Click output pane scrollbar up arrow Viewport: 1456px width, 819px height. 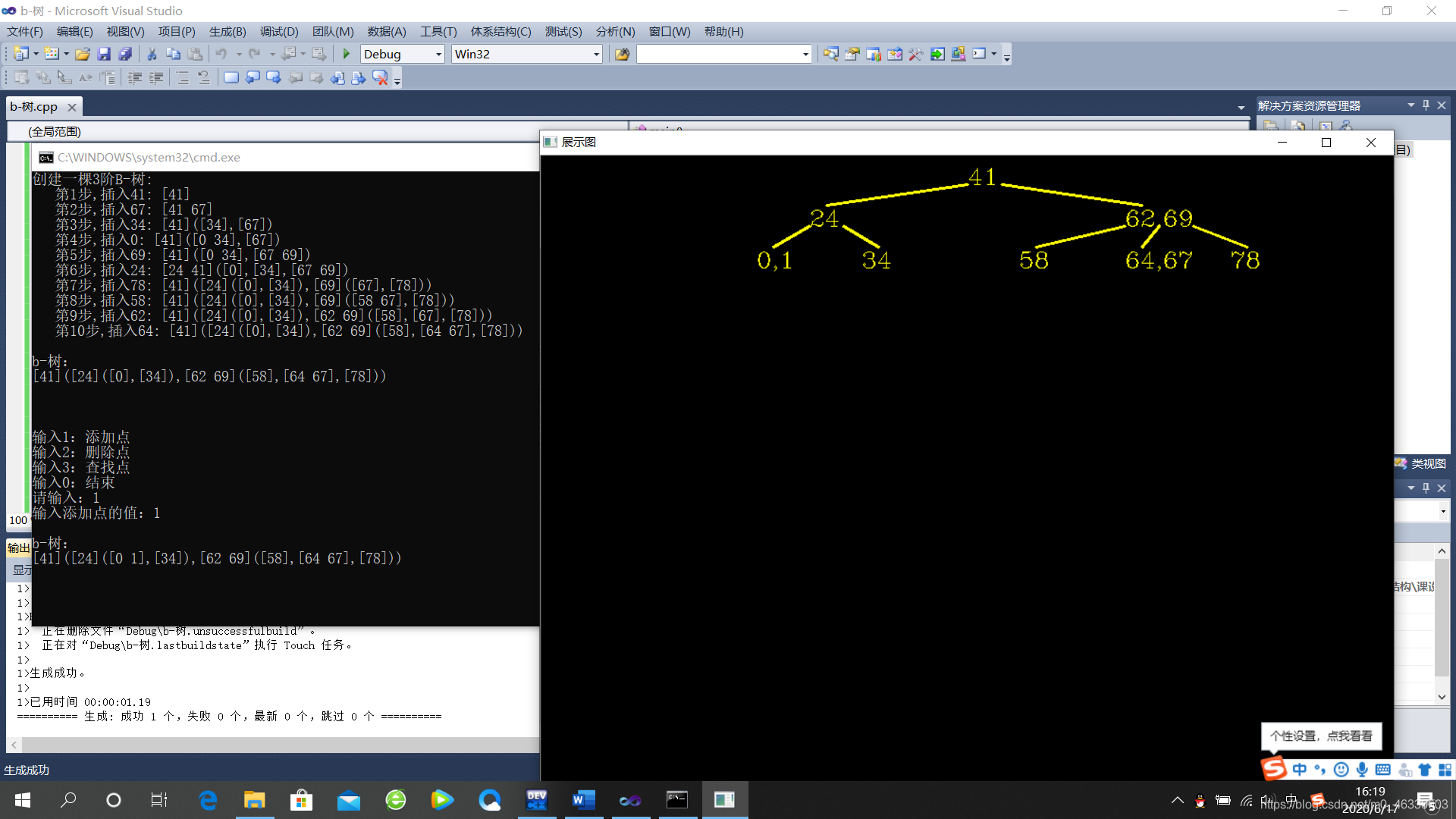coord(1442,551)
